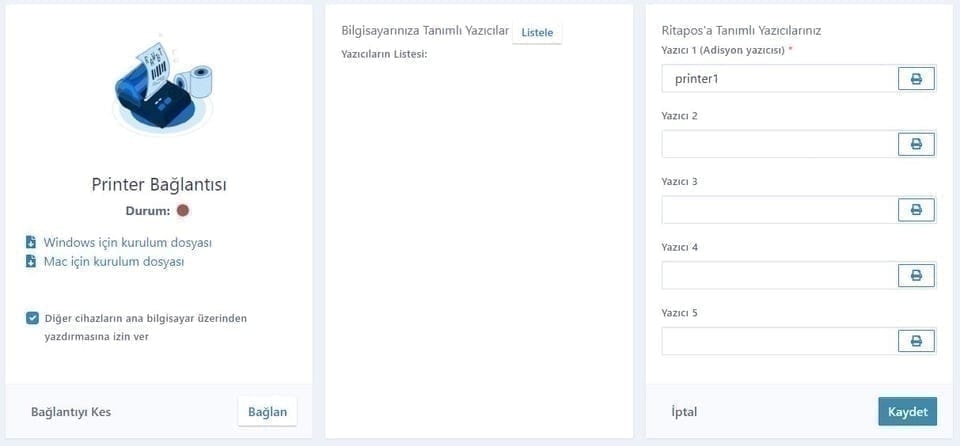Click the printer icon beside Yazıcı 5 field
This screenshot has height=446, width=960.
(x=916, y=341)
